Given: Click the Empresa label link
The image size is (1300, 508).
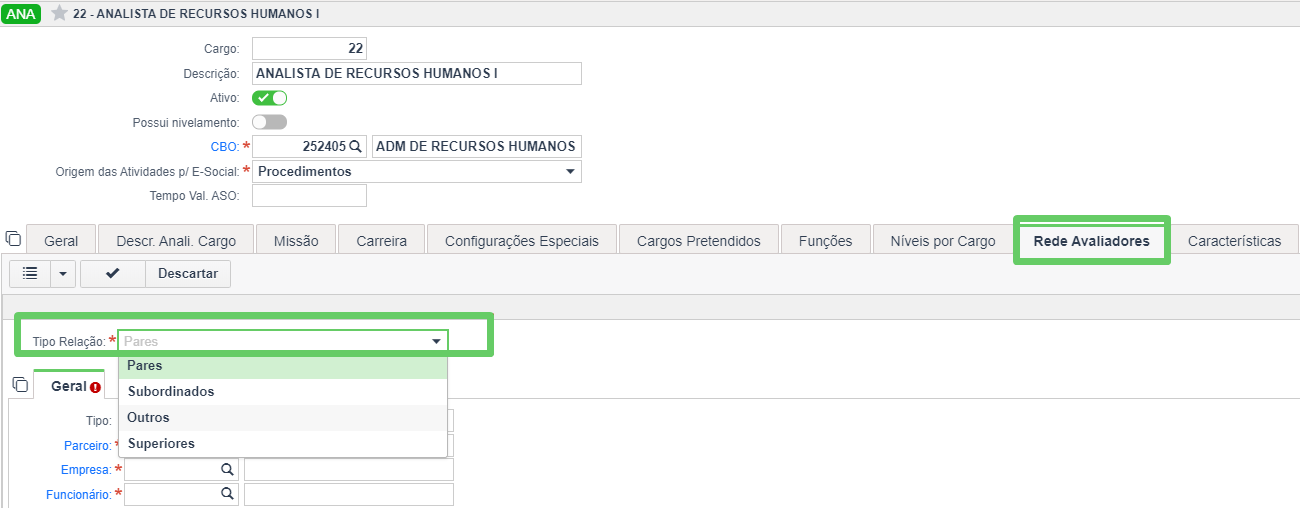Looking at the screenshot, I should (x=86, y=469).
